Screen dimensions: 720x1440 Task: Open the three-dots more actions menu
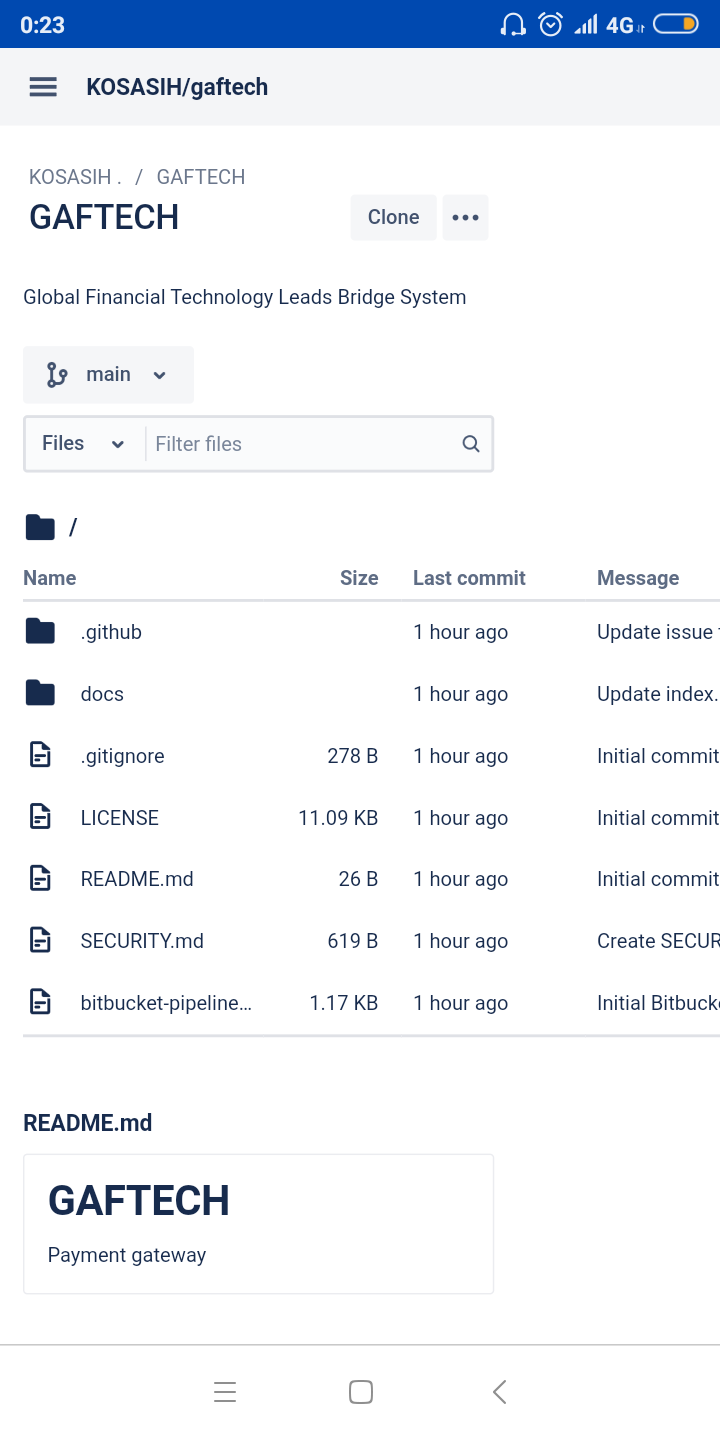[465, 217]
